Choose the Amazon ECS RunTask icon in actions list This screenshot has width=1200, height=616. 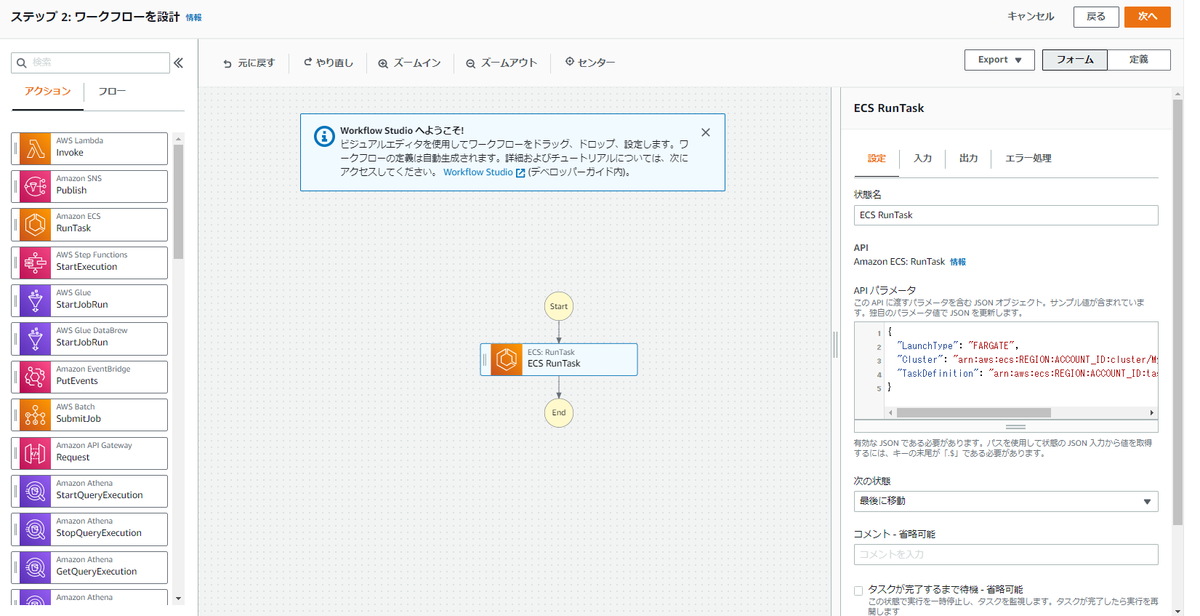(35, 224)
